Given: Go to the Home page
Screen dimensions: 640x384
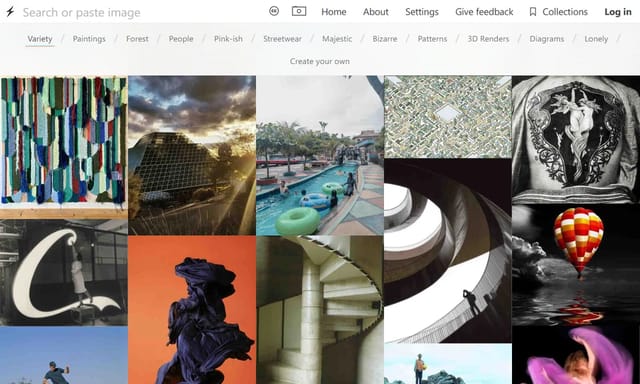Looking at the screenshot, I should pos(333,12).
